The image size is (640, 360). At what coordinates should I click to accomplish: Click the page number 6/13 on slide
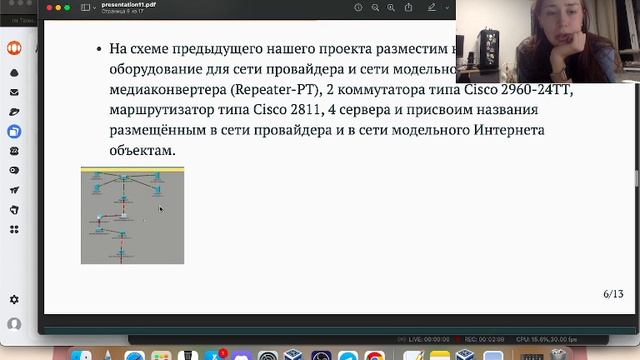coord(613,294)
